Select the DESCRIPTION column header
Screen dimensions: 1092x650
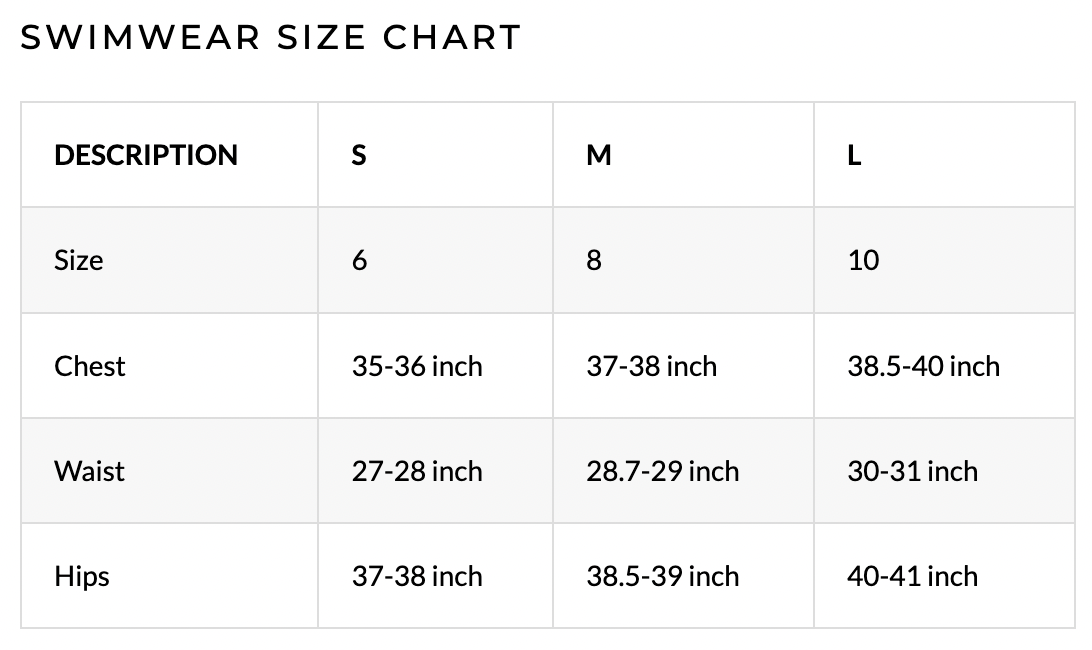[146, 155]
